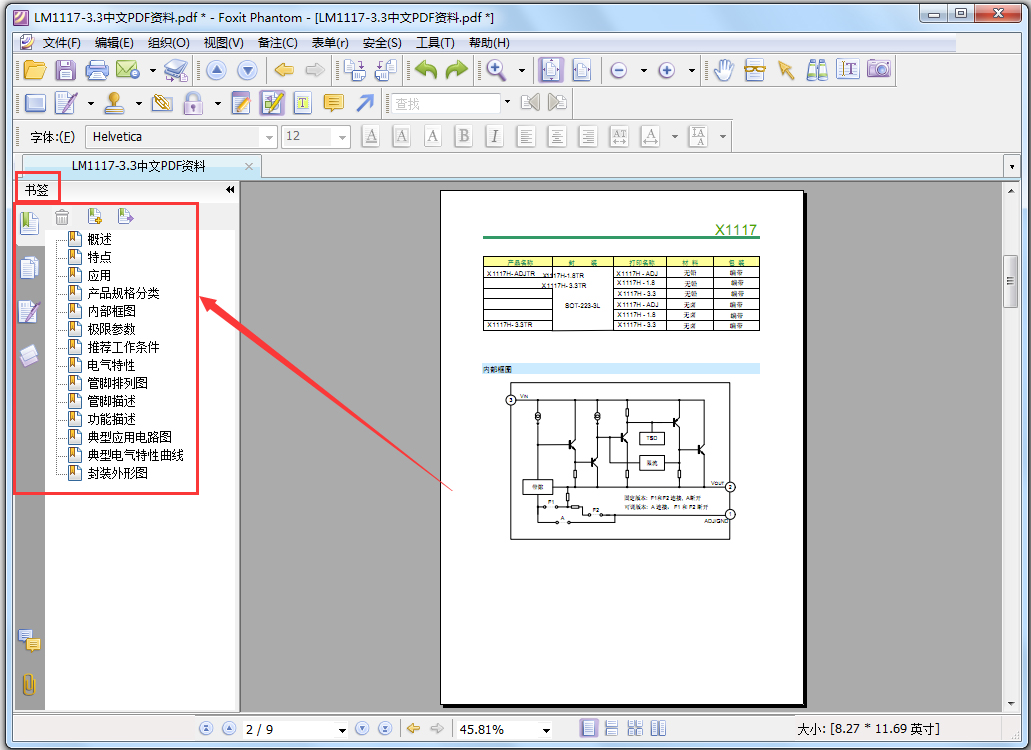
Task: Select the magnifier zoom-in tool
Action: point(496,70)
